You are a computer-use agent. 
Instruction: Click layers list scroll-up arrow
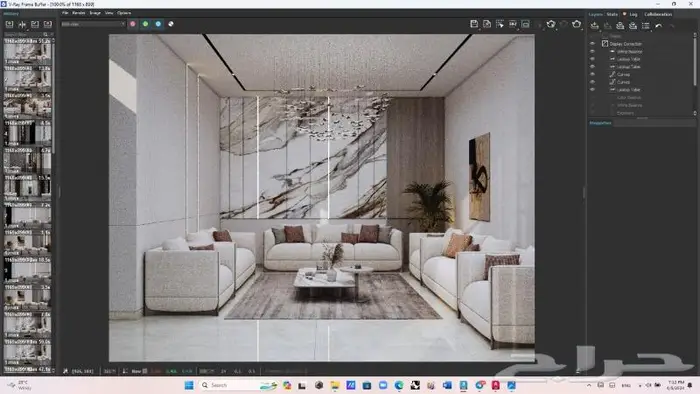pyautogui.click(x=695, y=34)
